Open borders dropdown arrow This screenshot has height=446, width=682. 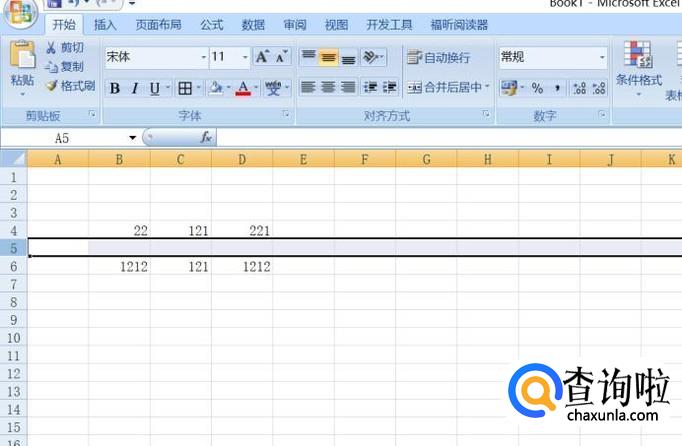(x=198, y=88)
